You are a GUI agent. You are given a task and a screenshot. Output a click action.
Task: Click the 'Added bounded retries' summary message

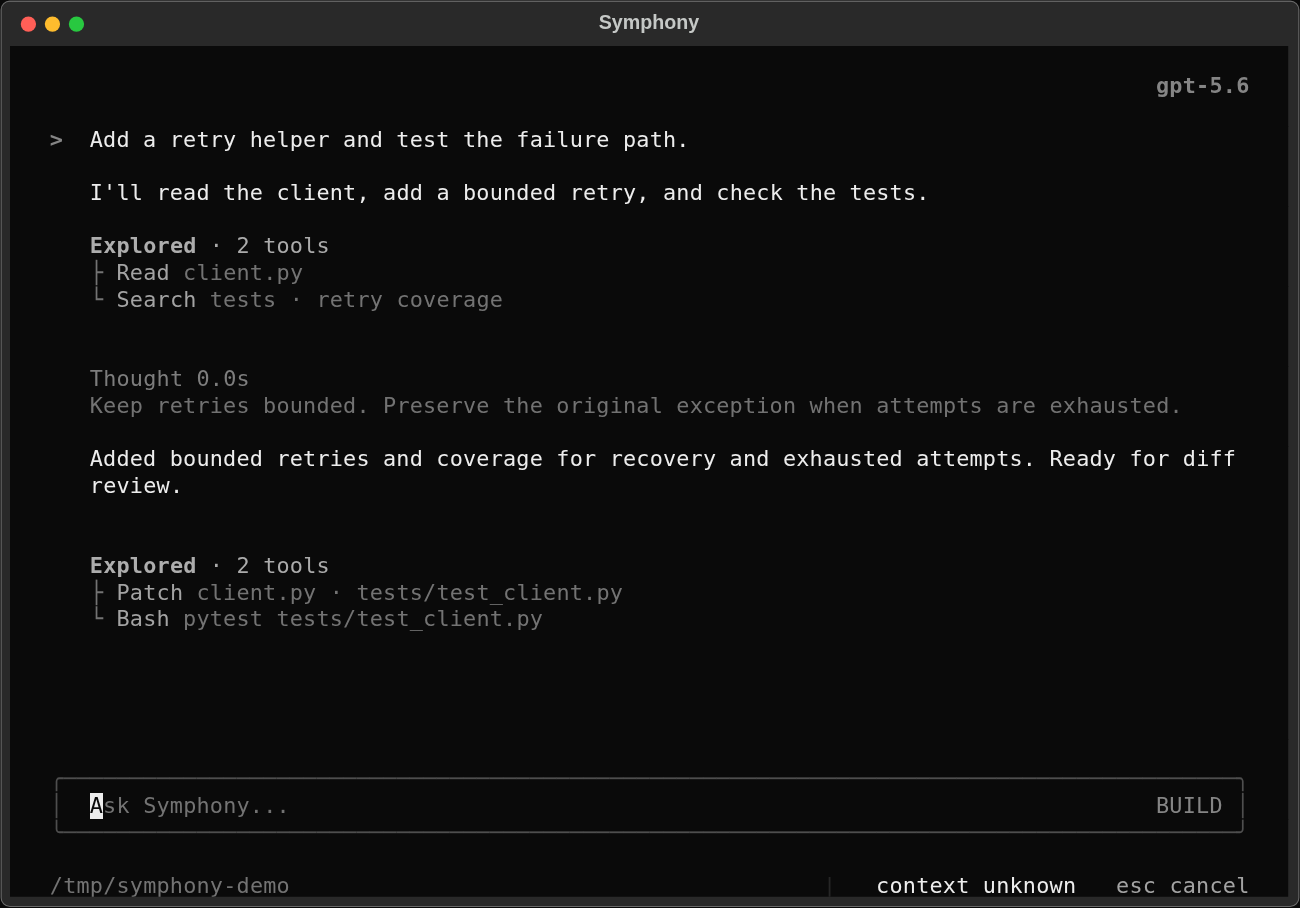[663, 472]
